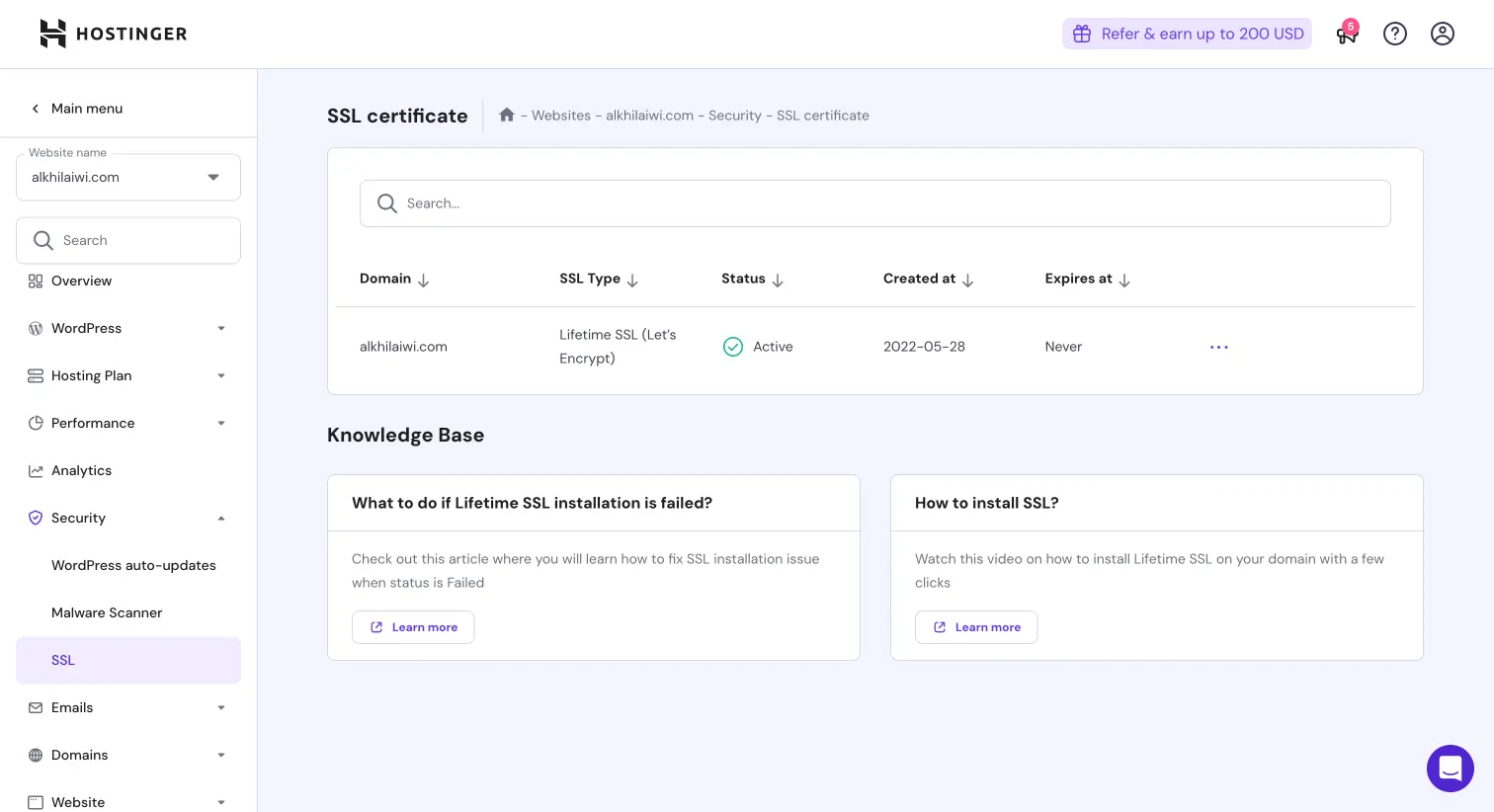Open the live chat bubble icon
The height and width of the screenshot is (812, 1494).
(x=1451, y=769)
